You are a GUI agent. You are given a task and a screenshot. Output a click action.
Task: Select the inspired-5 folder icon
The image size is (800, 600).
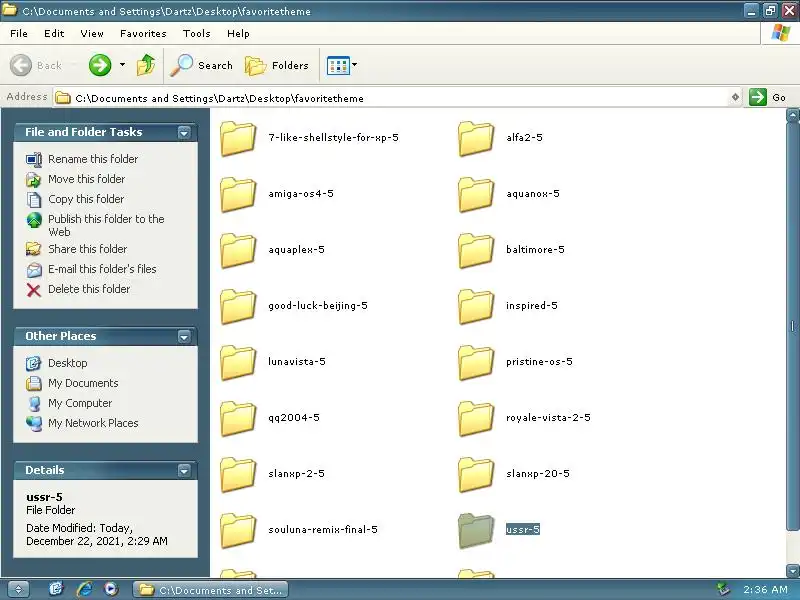point(476,307)
